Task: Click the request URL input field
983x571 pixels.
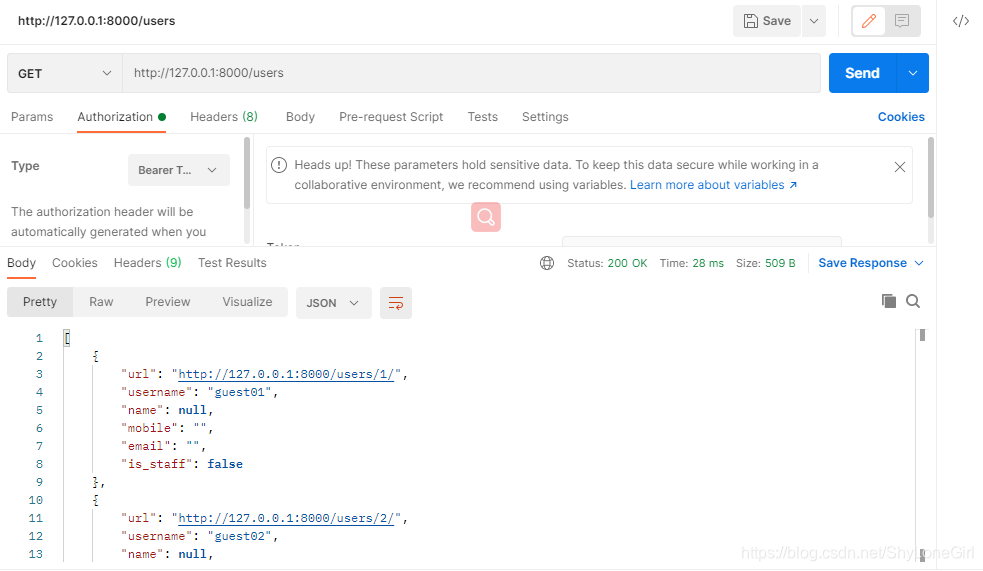Action: pyautogui.click(x=471, y=73)
